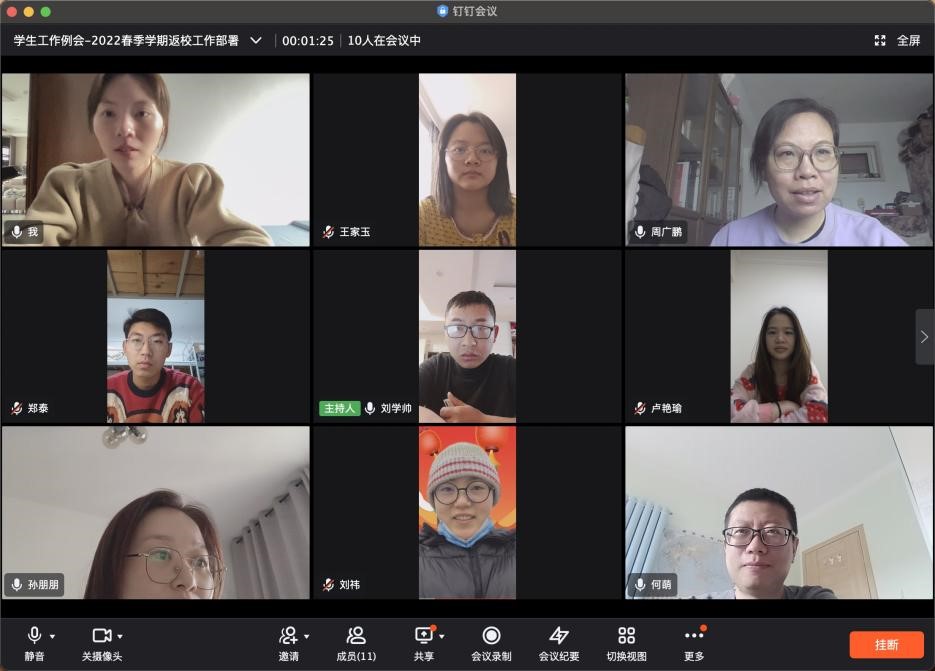
Task: Click the 会议录制 record icon
Action: (x=491, y=636)
